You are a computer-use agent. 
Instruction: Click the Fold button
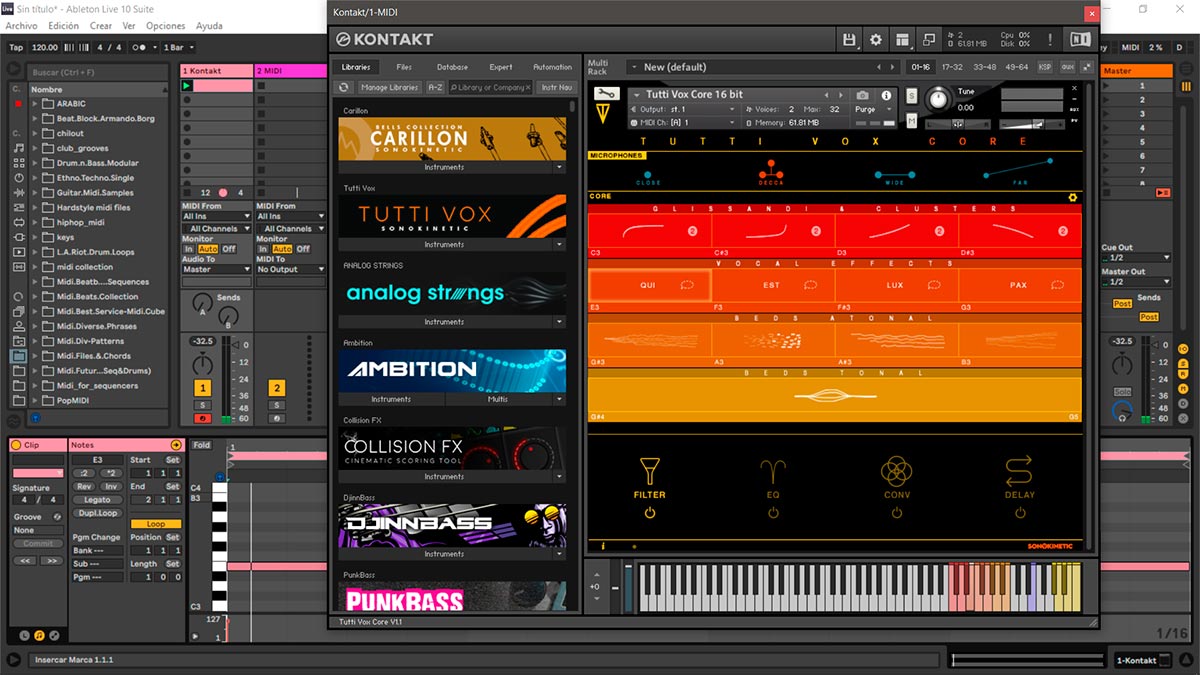202,445
